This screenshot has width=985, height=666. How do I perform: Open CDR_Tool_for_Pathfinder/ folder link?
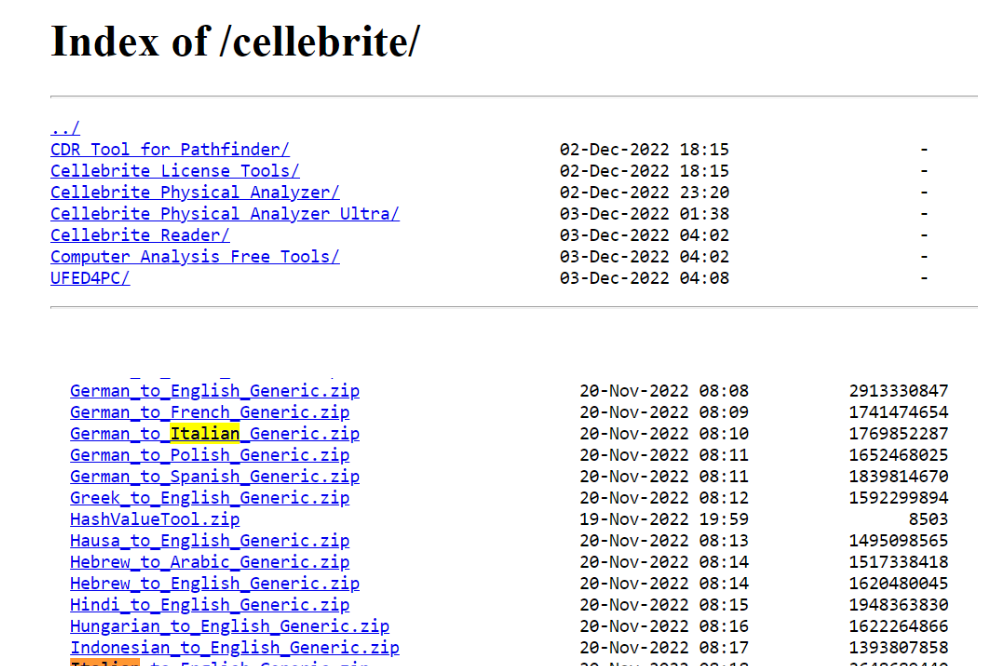pos(170,150)
